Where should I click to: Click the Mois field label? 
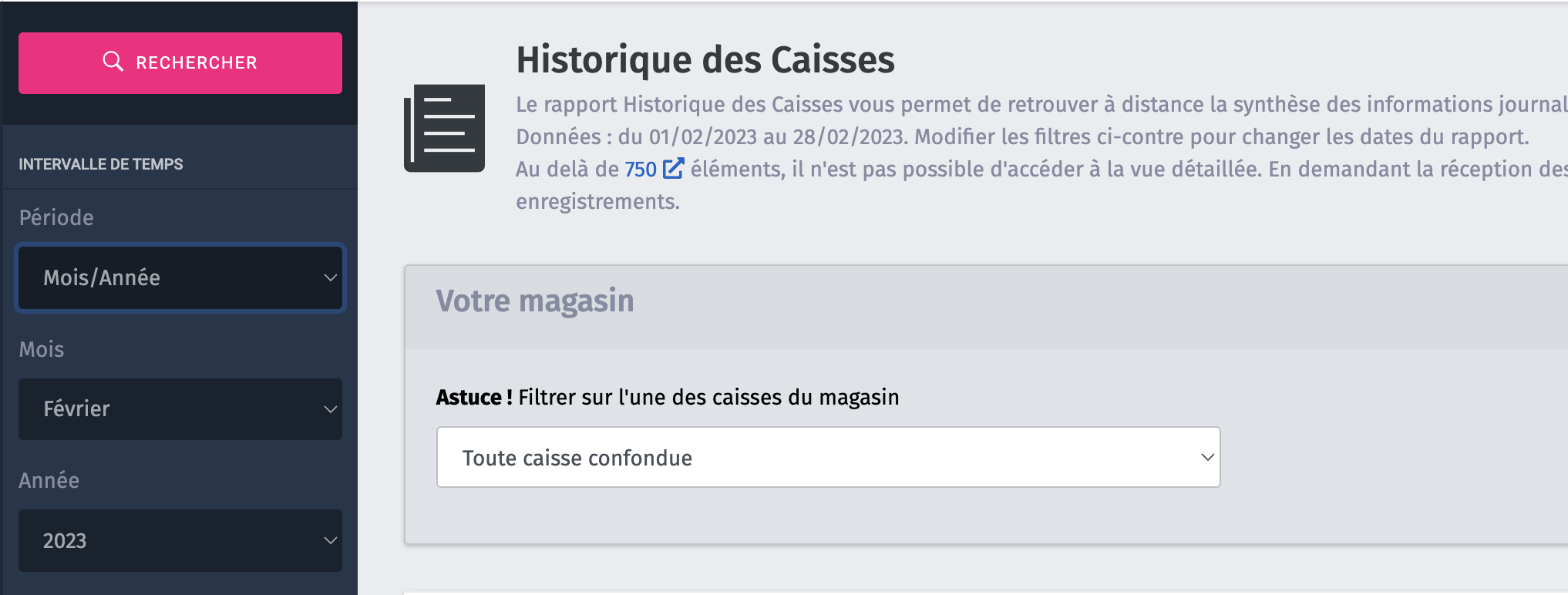tap(42, 349)
